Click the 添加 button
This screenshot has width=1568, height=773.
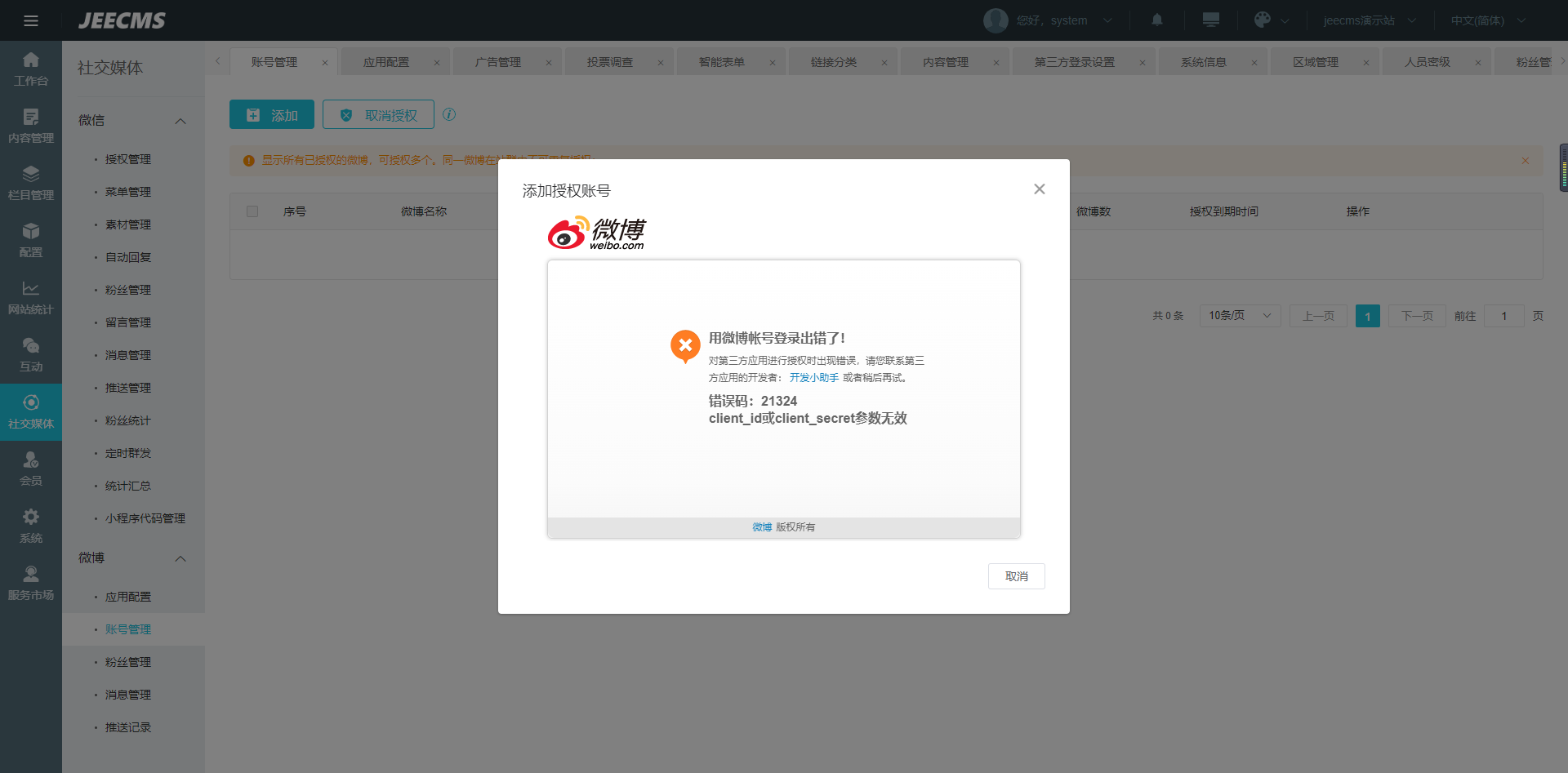(272, 115)
